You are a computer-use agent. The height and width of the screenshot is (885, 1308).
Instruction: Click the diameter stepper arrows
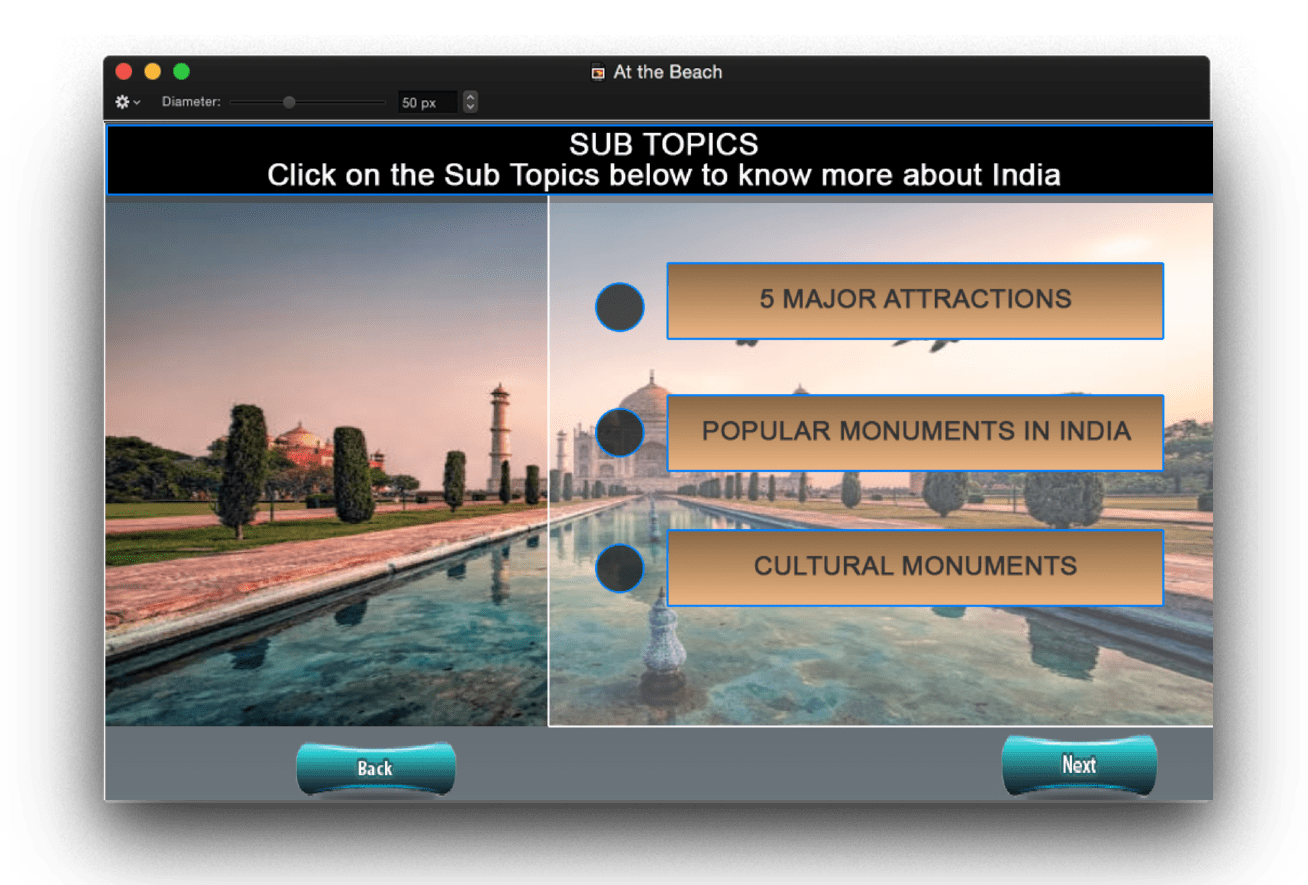470,102
